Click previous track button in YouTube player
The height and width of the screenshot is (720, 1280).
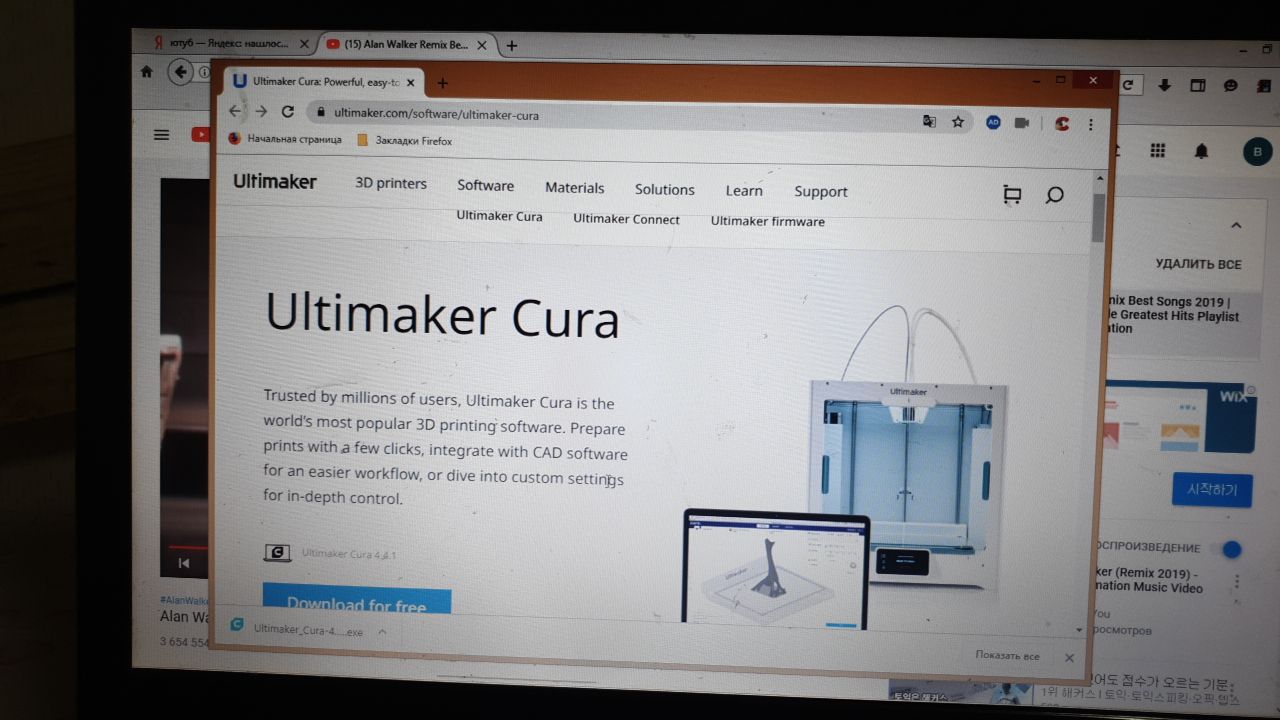point(184,563)
